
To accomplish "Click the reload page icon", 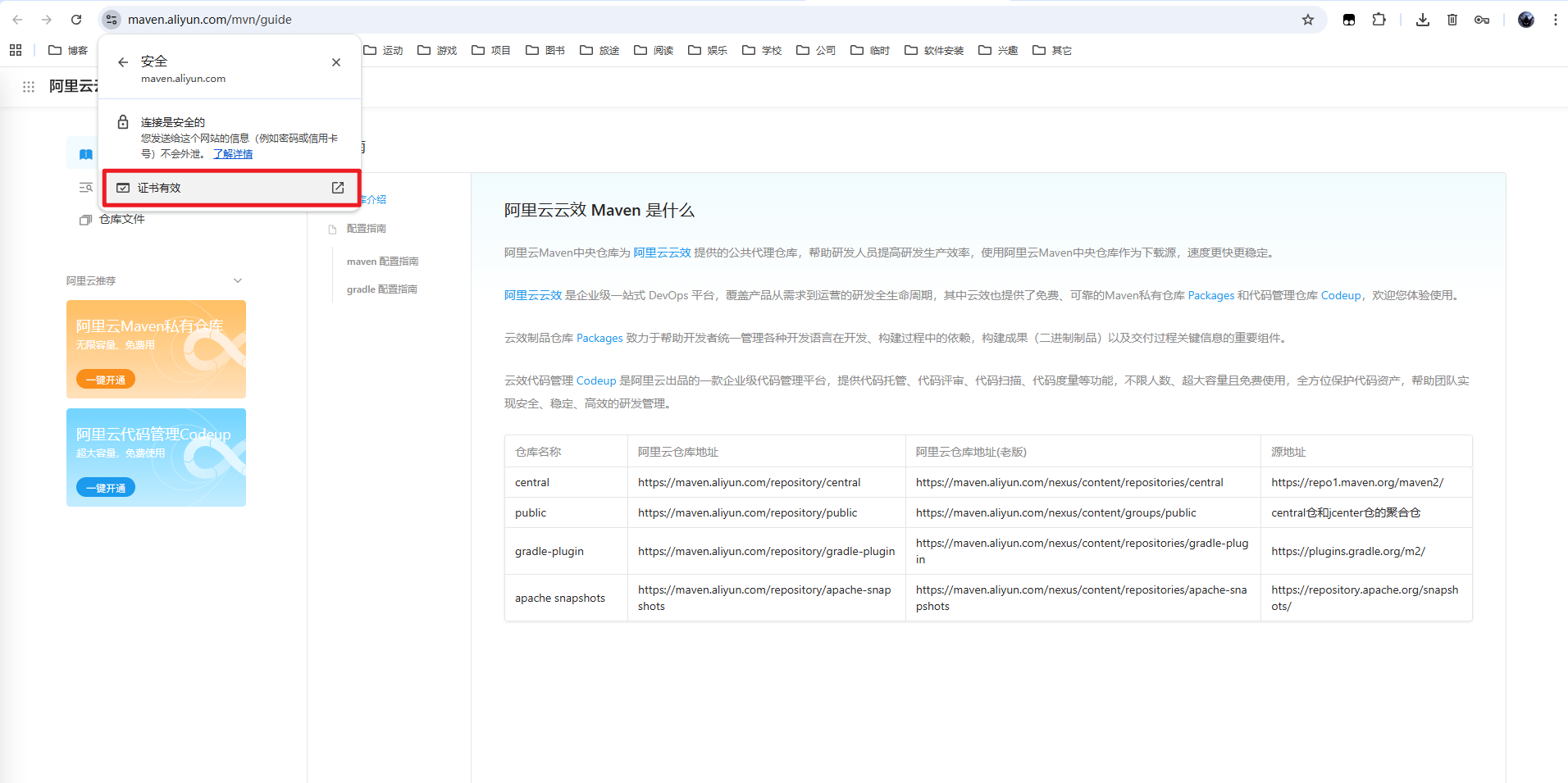I will click(x=76, y=20).
